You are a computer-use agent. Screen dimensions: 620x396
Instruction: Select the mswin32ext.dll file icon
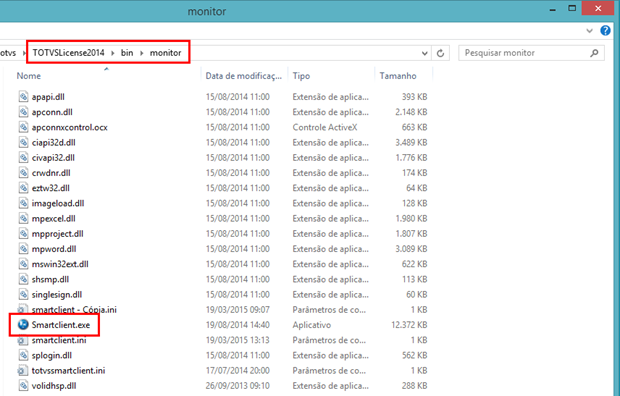coord(23,264)
